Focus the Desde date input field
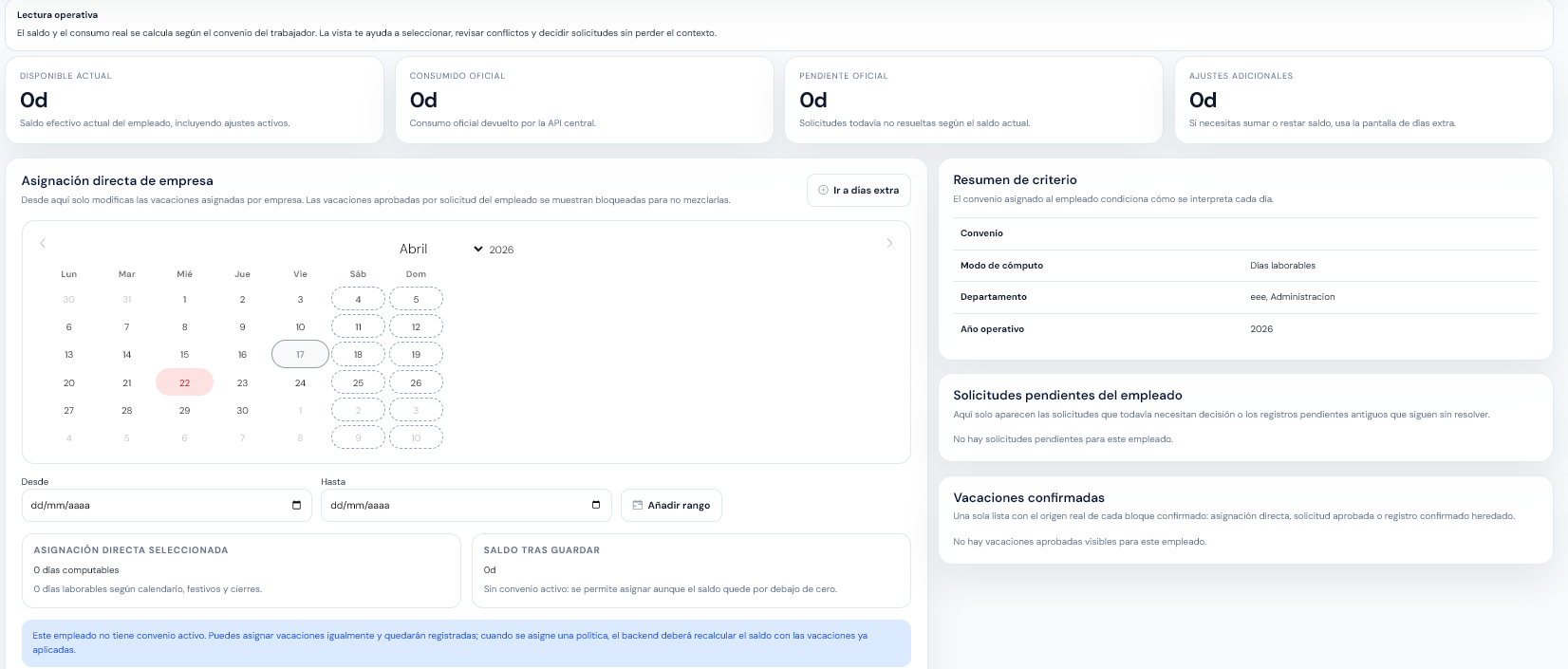Screen dimensions: 1568x669 pos(167,506)
